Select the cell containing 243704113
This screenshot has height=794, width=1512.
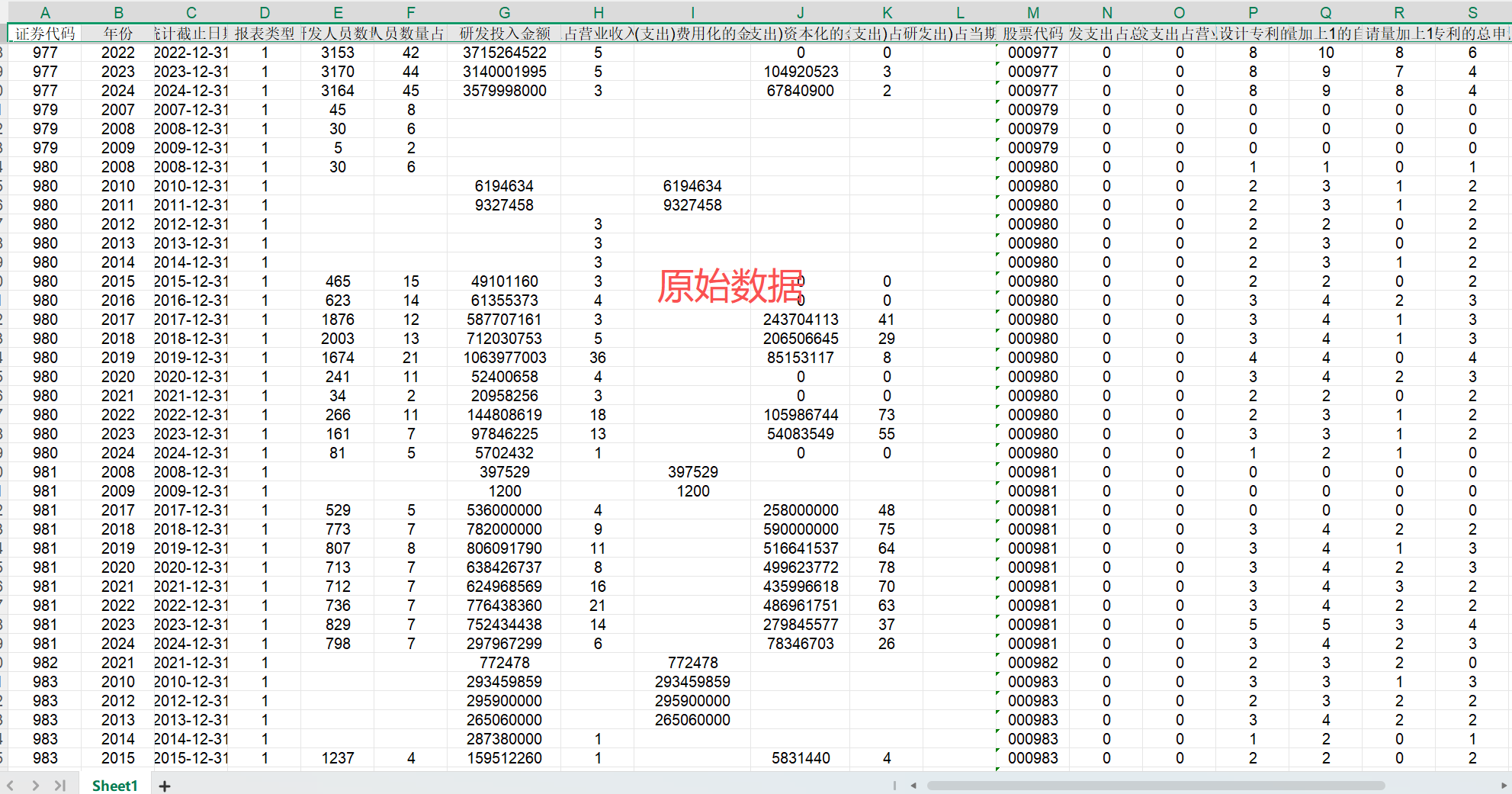[801, 320]
